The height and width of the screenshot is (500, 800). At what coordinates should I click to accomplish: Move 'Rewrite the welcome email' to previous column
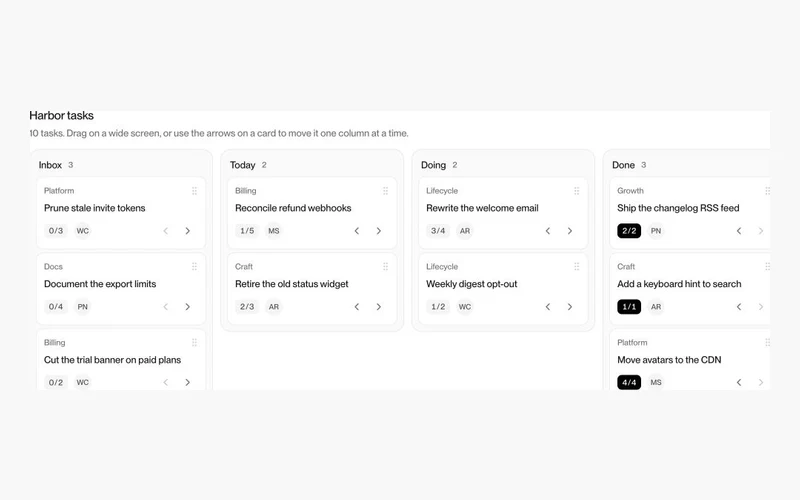(547, 231)
